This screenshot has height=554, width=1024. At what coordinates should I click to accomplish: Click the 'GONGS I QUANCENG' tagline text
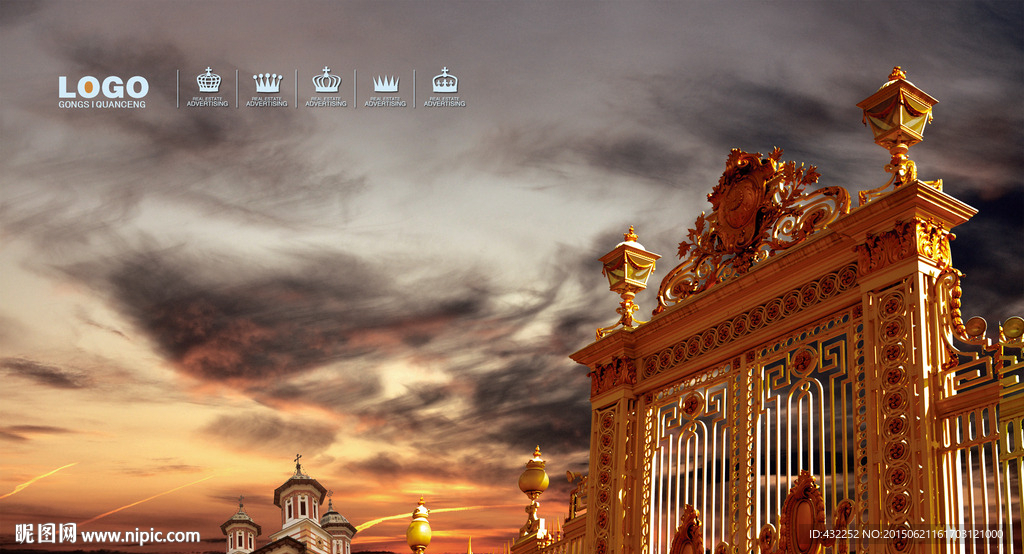(x=102, y=105)
